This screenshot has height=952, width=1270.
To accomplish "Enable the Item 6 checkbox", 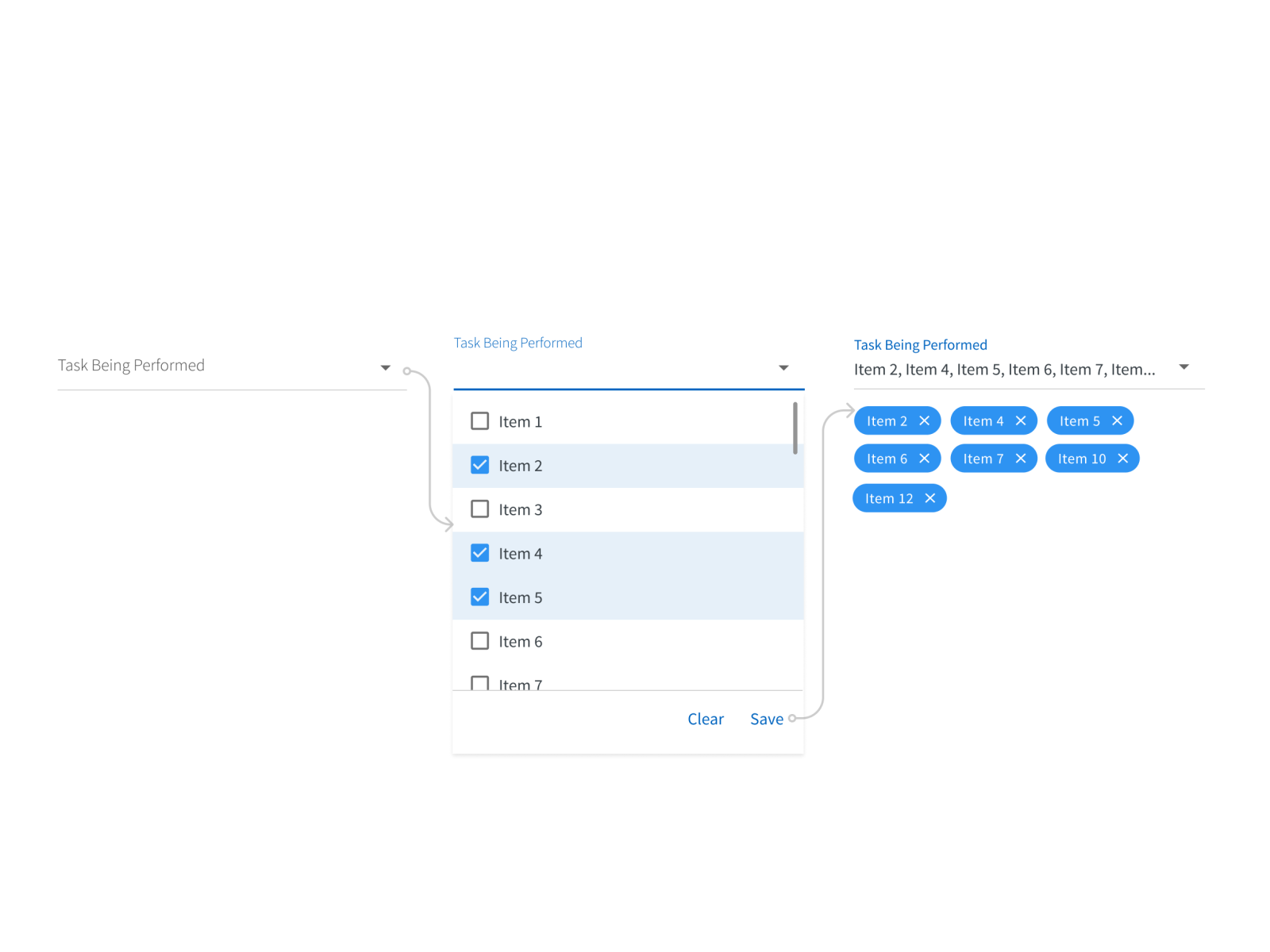I will pyautogui.click(x=479, y=640).
